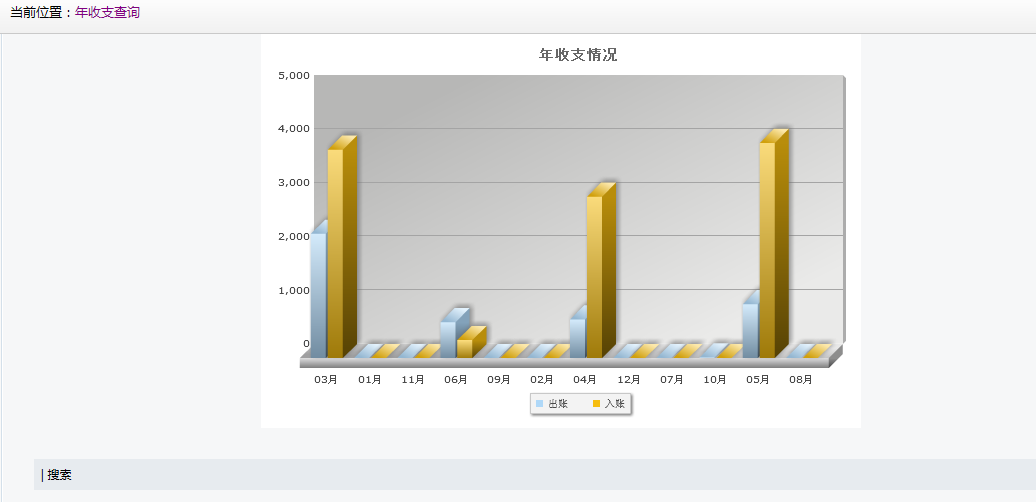Select the orange 入账 bar for 05月
This screenshot has height=502, width=1036.
pyautogui.click(x=767, y=250)
